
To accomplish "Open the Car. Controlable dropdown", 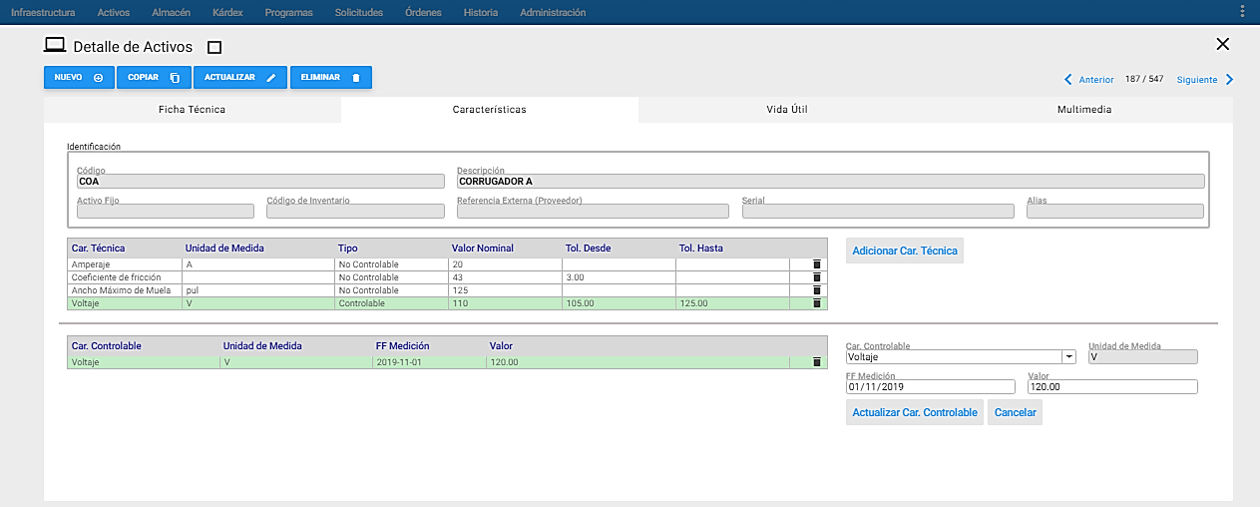I will pos(1069,356).
